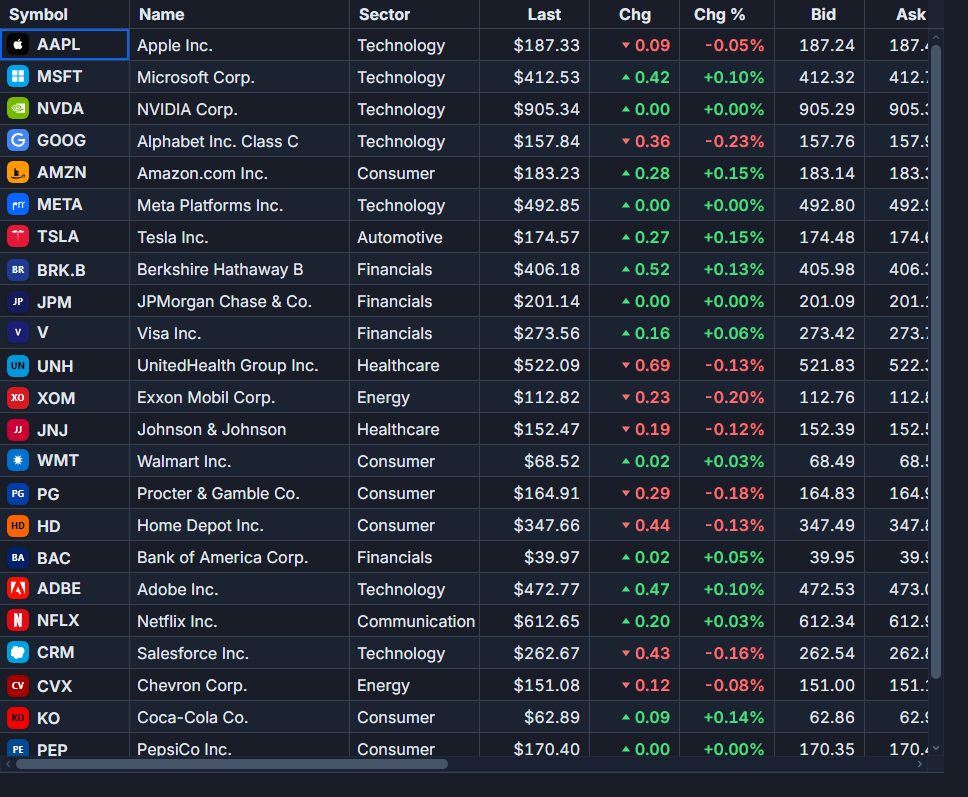Select the AAPL symbol cell

(65, 44)
